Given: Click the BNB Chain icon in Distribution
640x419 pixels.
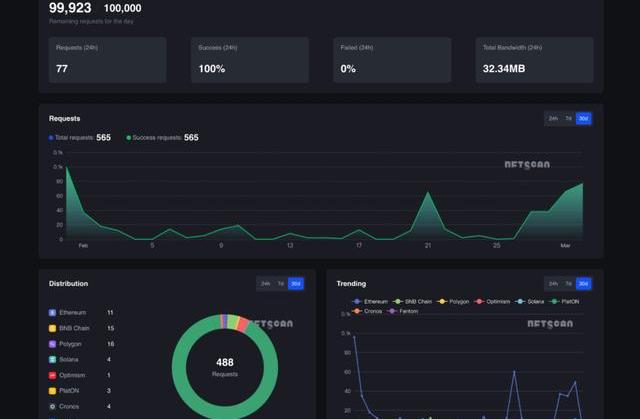Looking at the screenshot, I should click(x=53, y=328).
